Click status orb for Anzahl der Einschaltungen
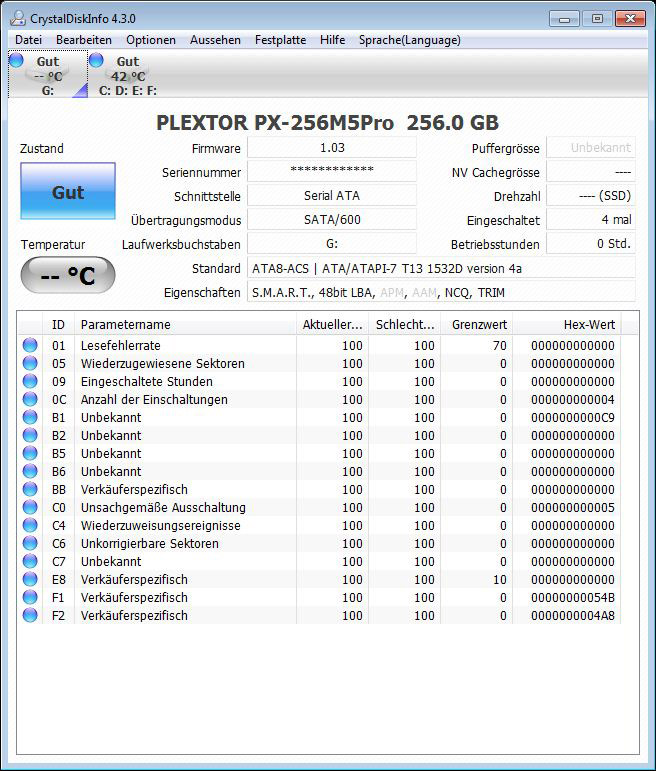 pyautogui.click(x=30, y=399)
